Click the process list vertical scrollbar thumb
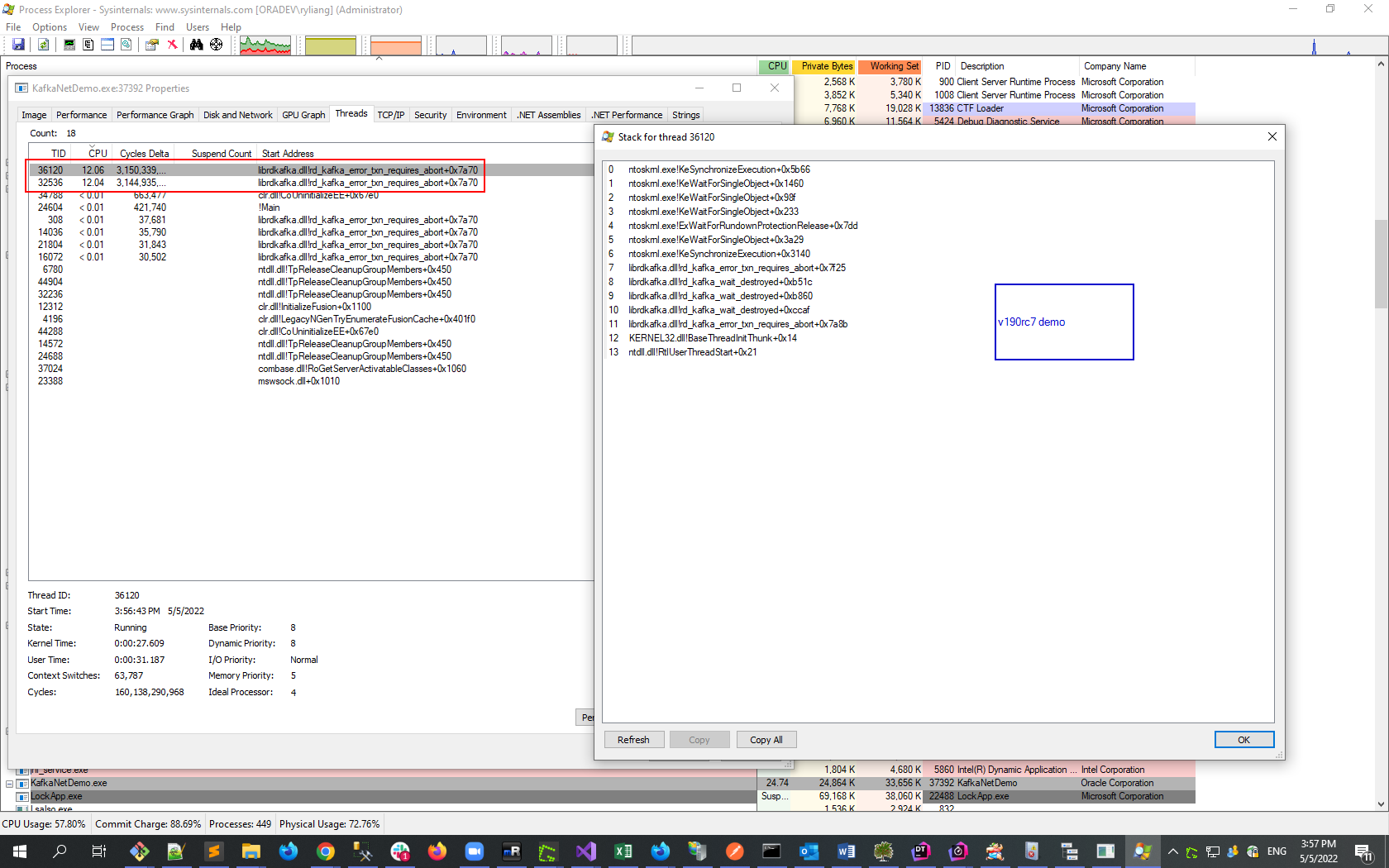The height and width of the screenshot is (868, 1389). click(x=1381, y=265)
